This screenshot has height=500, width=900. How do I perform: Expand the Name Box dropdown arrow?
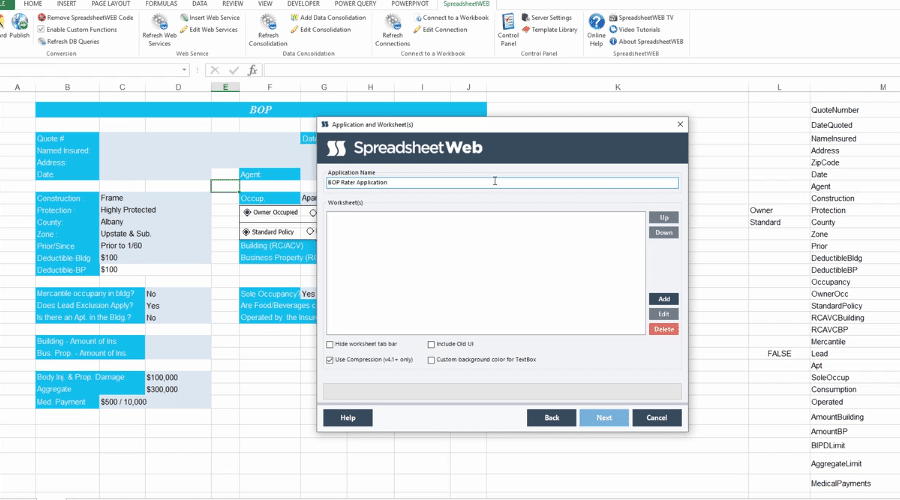(184, 70)
